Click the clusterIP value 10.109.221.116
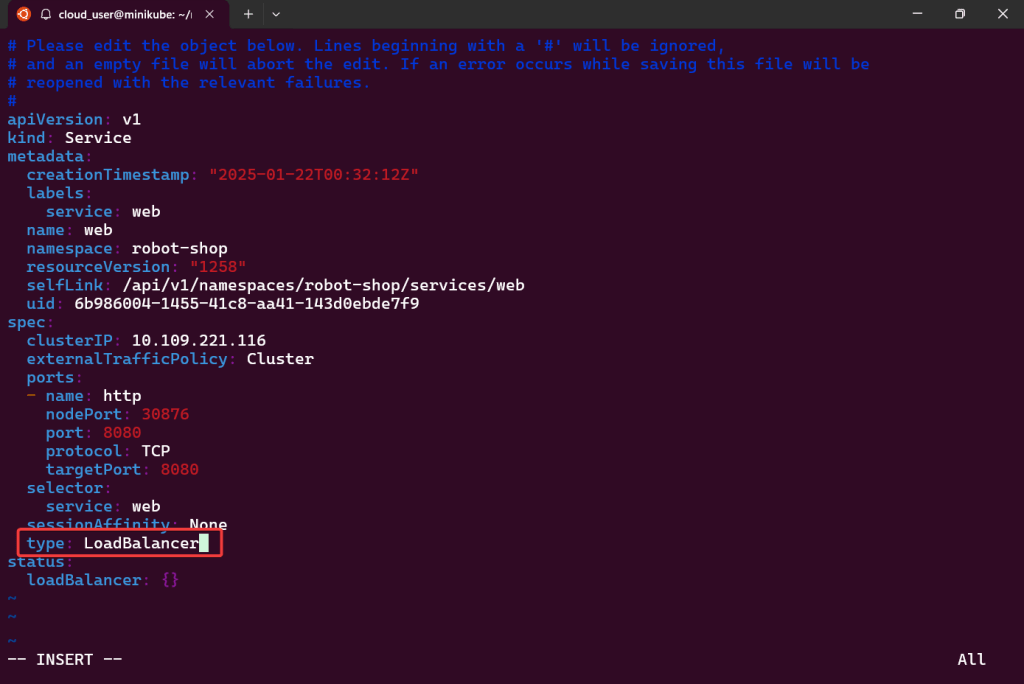1024x684 pixels. [198, 340]
